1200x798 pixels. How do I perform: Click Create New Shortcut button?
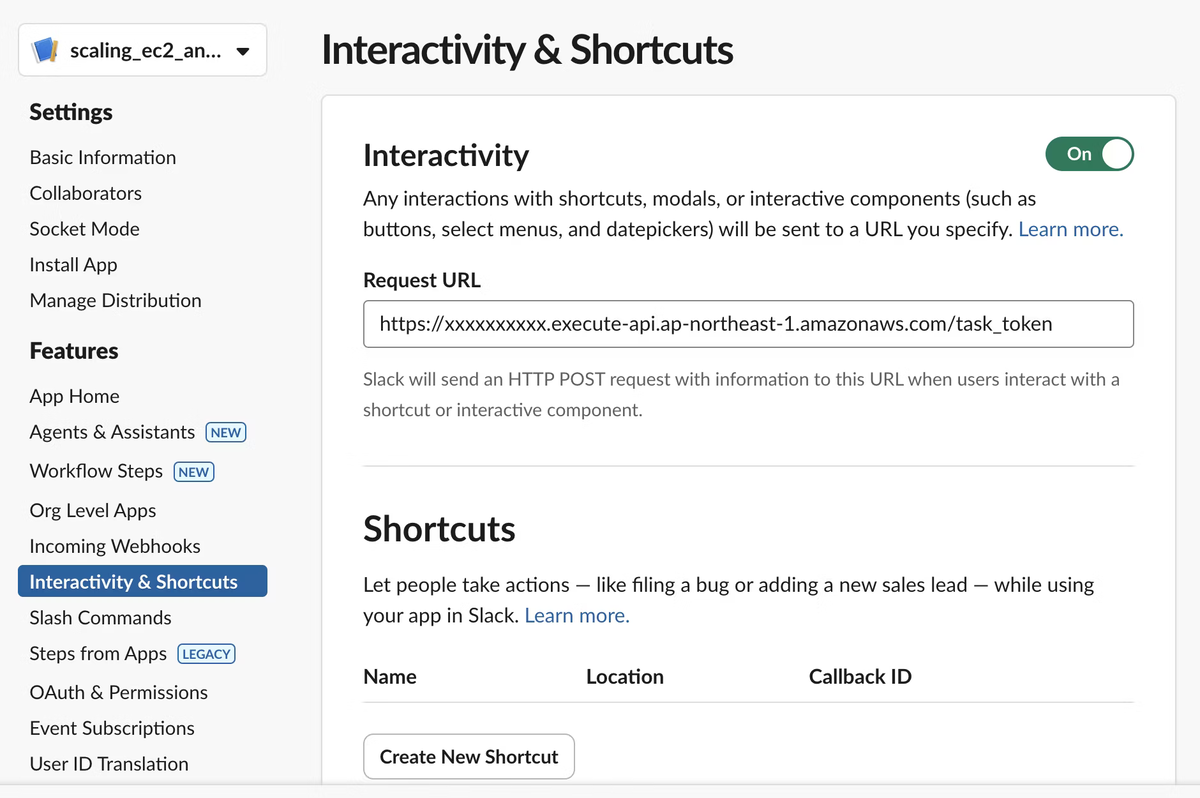[x=469, y=757]
